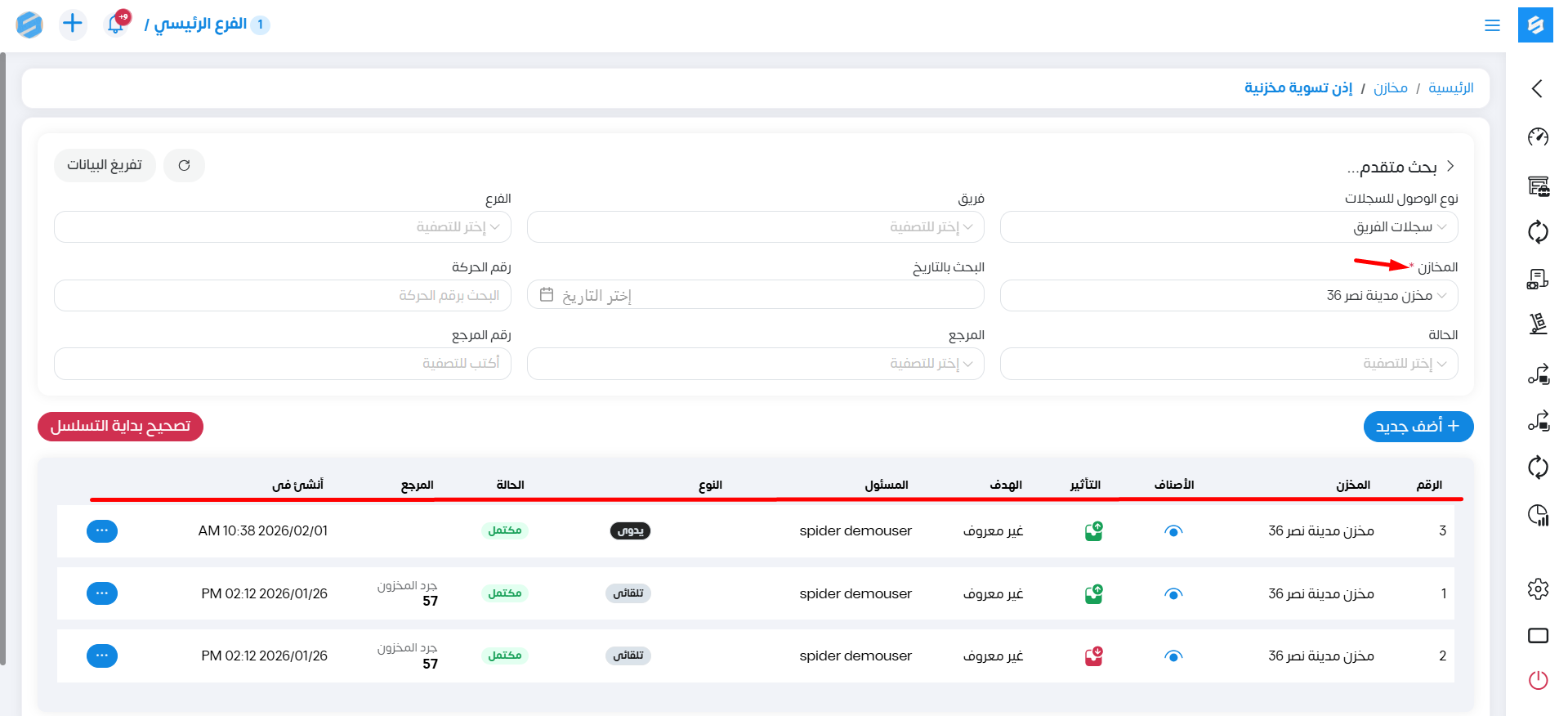Click the red تصحيح بداية التسلسل button

click(x=120, y=427)
